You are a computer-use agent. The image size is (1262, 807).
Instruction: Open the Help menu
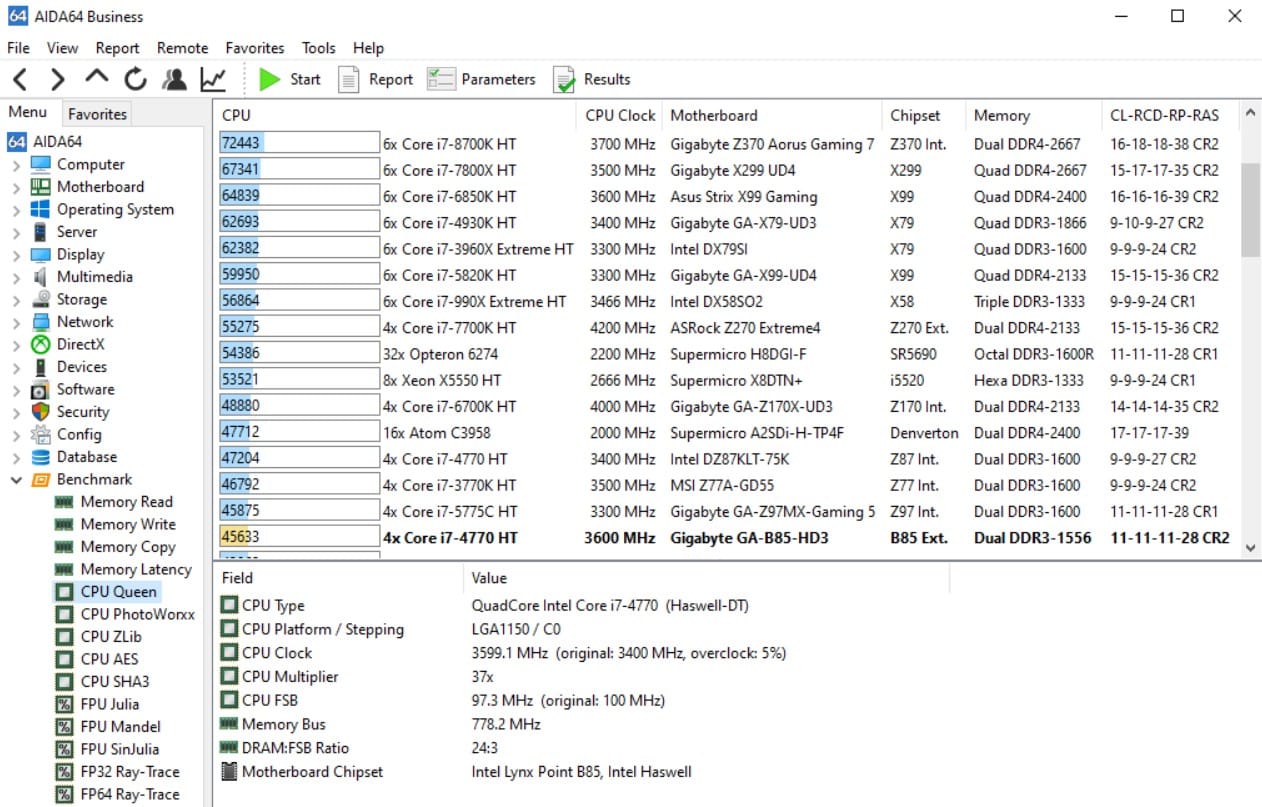pos(368,48)
